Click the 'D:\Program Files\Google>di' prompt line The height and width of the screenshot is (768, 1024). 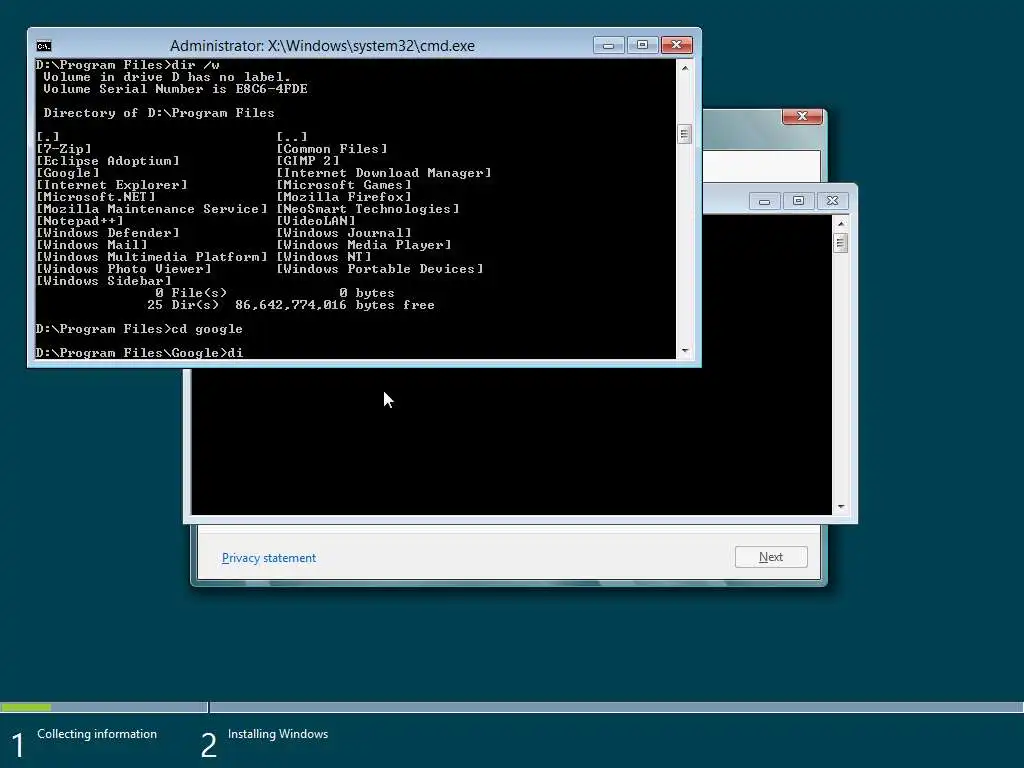tap(139, 353)
